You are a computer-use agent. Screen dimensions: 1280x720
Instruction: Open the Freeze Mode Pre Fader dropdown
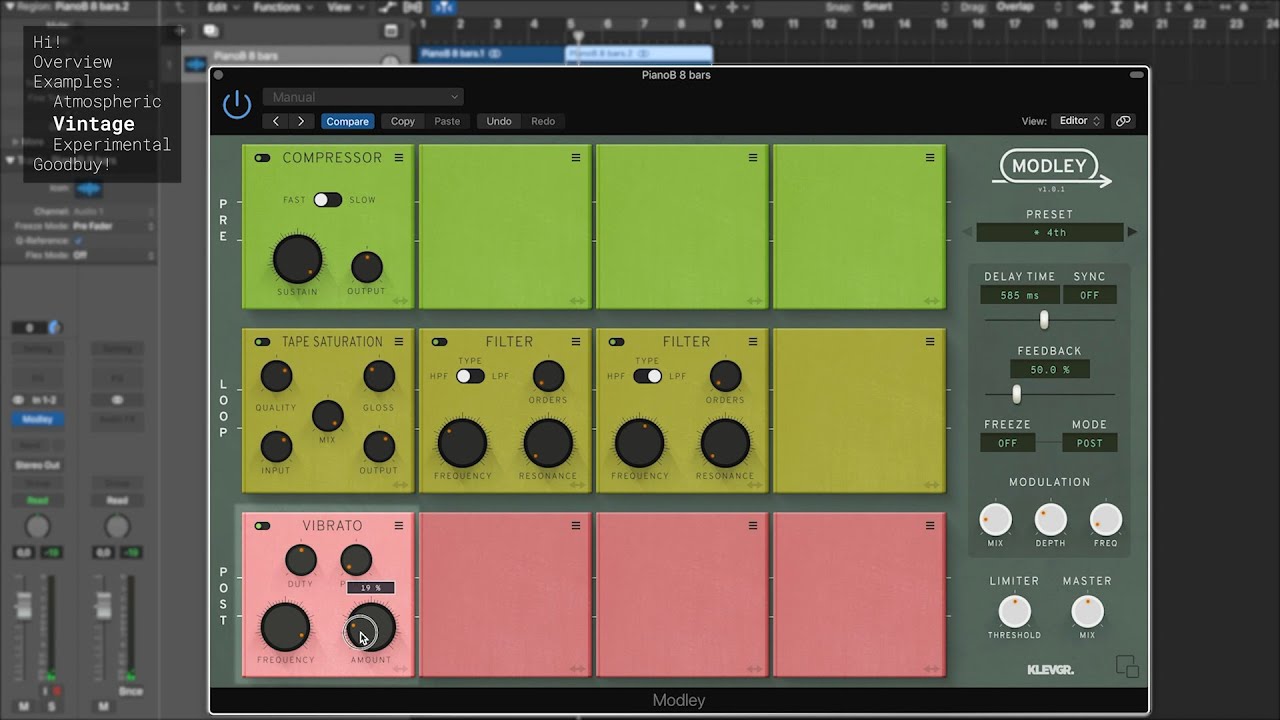point(112,227)
